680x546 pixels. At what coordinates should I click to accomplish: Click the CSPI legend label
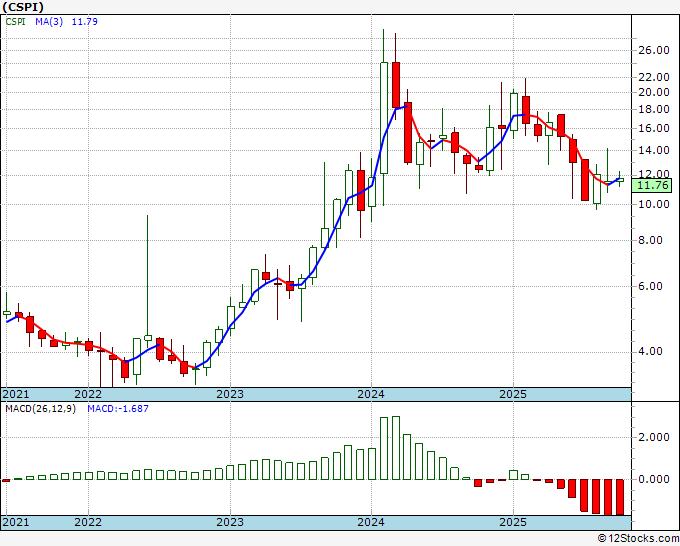[16, 22]
